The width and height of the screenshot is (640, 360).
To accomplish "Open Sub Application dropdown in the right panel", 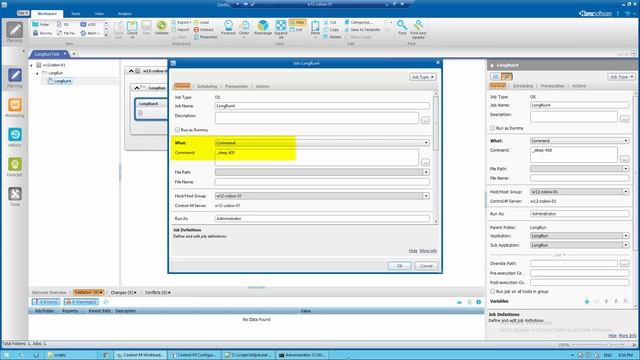I will [625, 245].
